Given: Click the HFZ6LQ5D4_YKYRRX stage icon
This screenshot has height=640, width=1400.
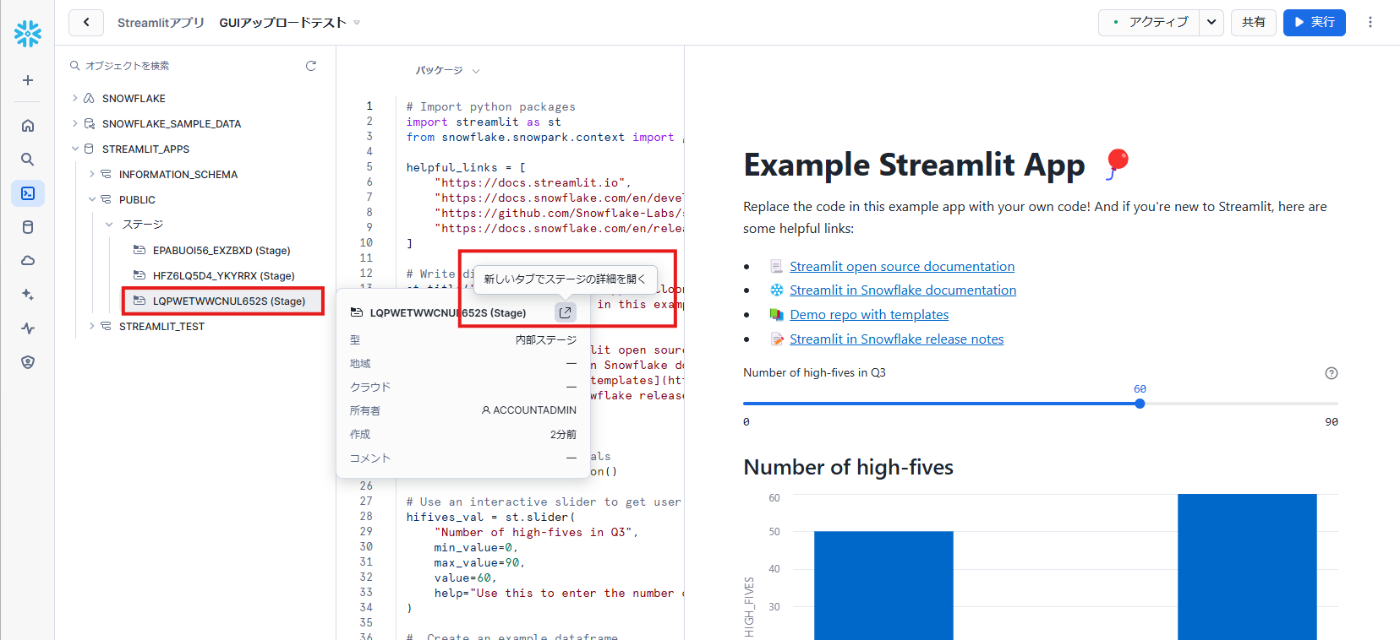Looking at the screenshot, I should pos(140,275).
